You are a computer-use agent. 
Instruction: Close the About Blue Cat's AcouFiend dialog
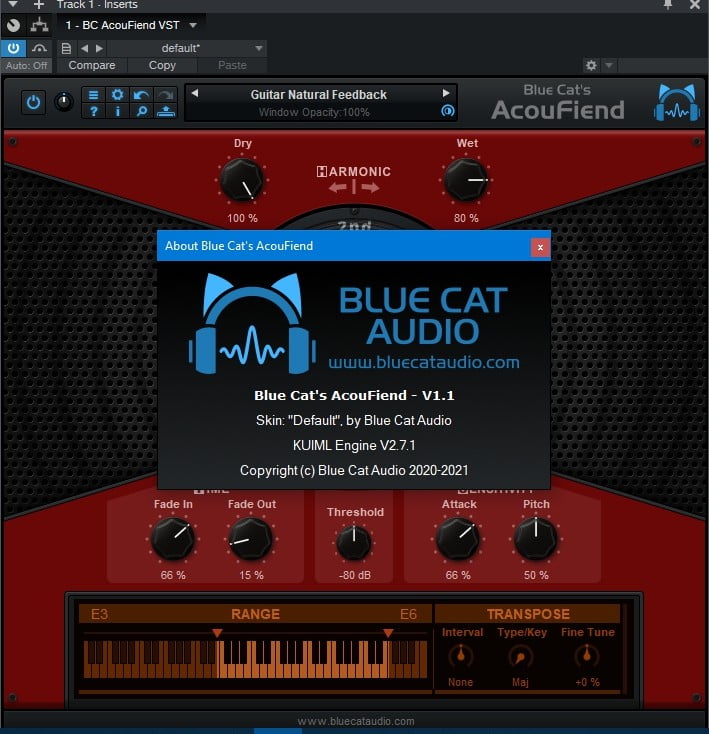540,246
